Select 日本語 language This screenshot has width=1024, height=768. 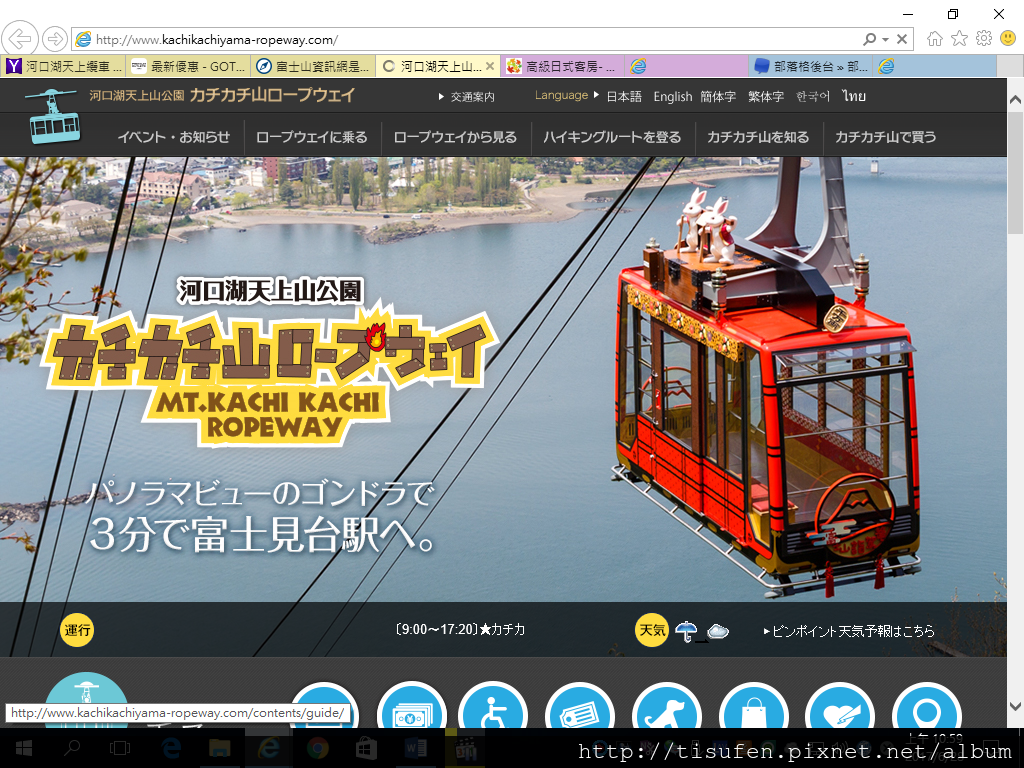coord(624,97)
